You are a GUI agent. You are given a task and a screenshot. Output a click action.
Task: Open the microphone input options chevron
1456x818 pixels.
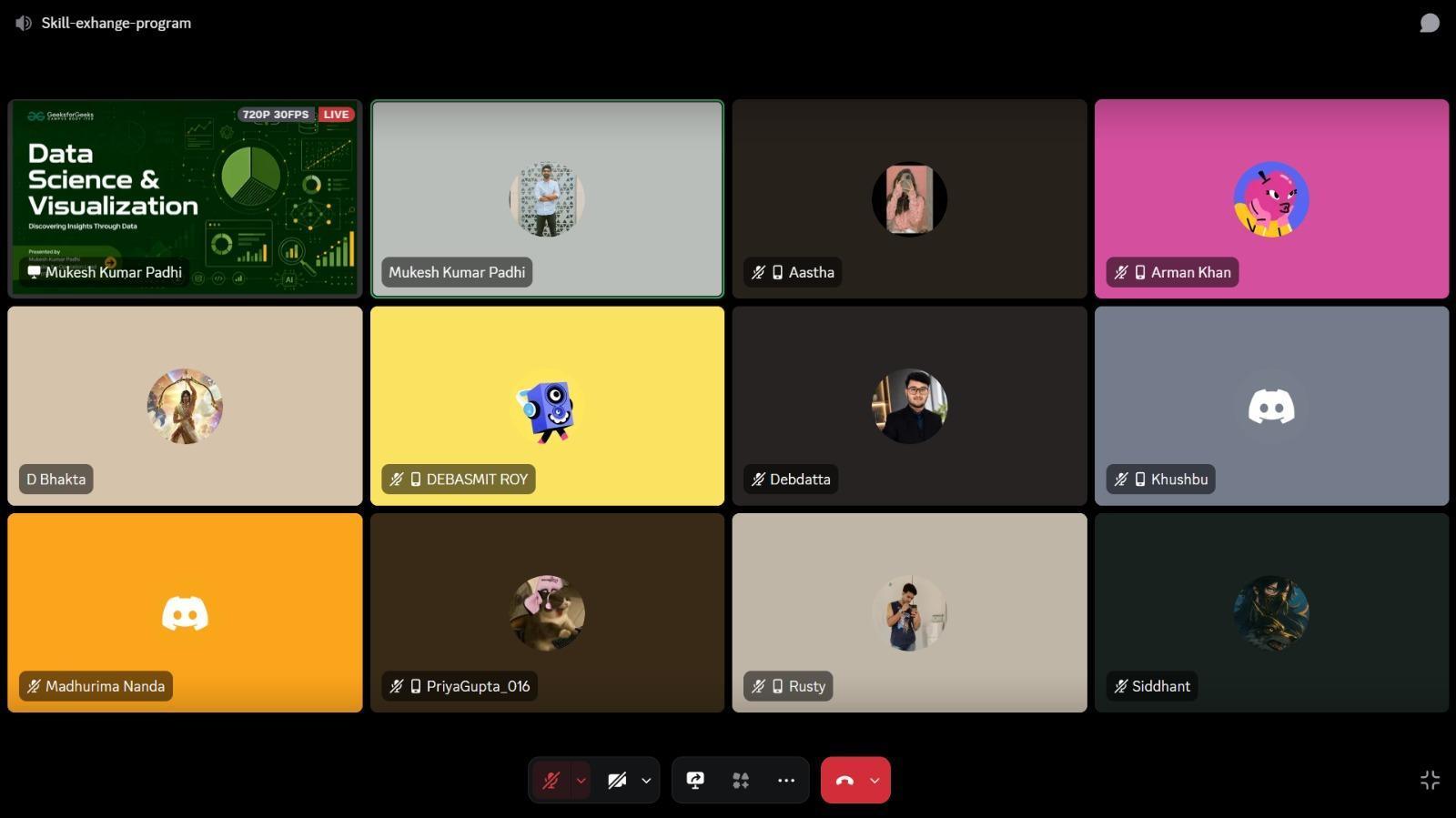pos(581,780)
